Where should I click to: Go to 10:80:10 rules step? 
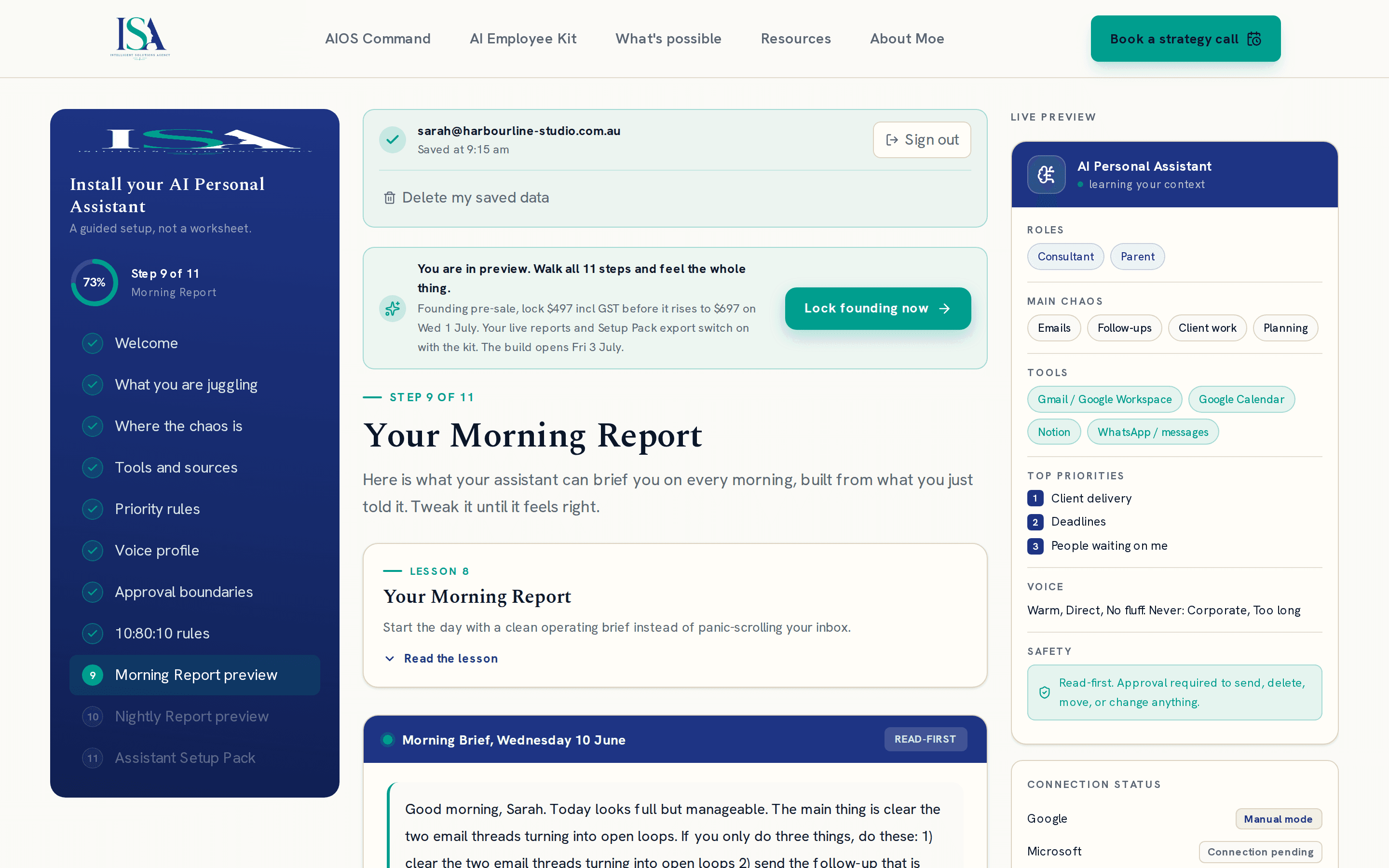point(194,633)
